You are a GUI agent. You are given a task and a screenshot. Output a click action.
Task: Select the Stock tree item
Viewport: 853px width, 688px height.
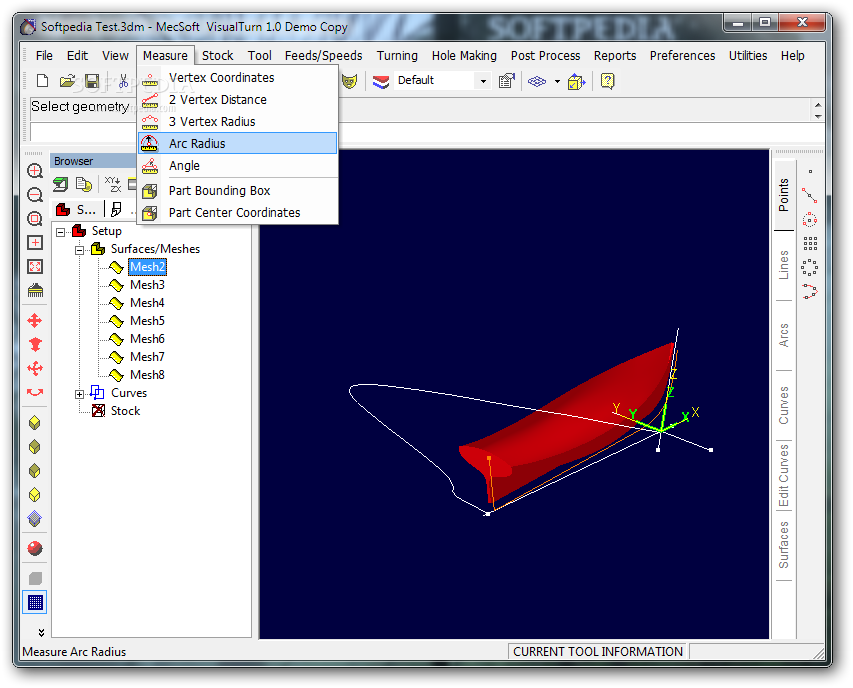point(125,411)
